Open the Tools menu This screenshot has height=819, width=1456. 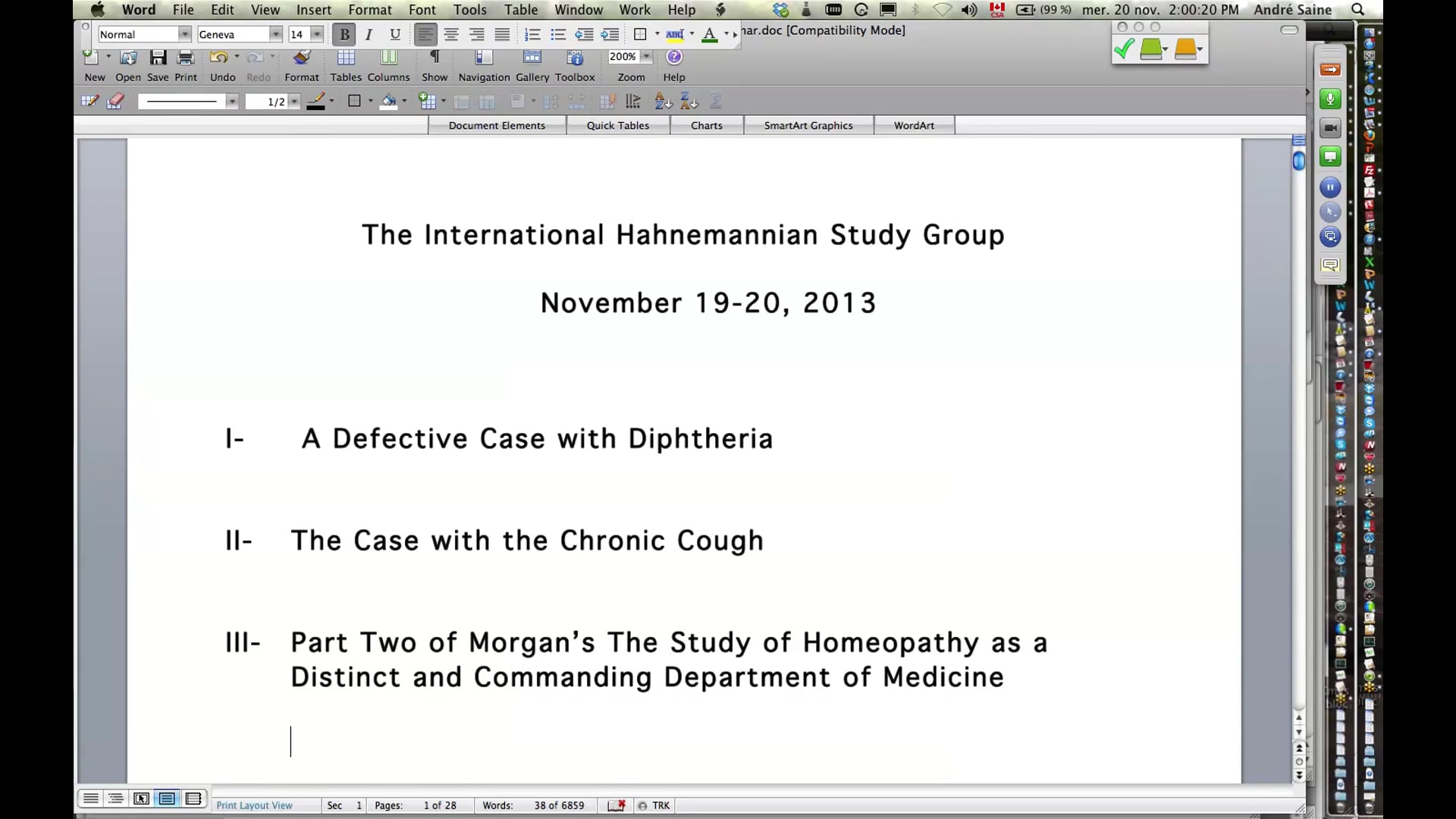click(x=469, y=10)
